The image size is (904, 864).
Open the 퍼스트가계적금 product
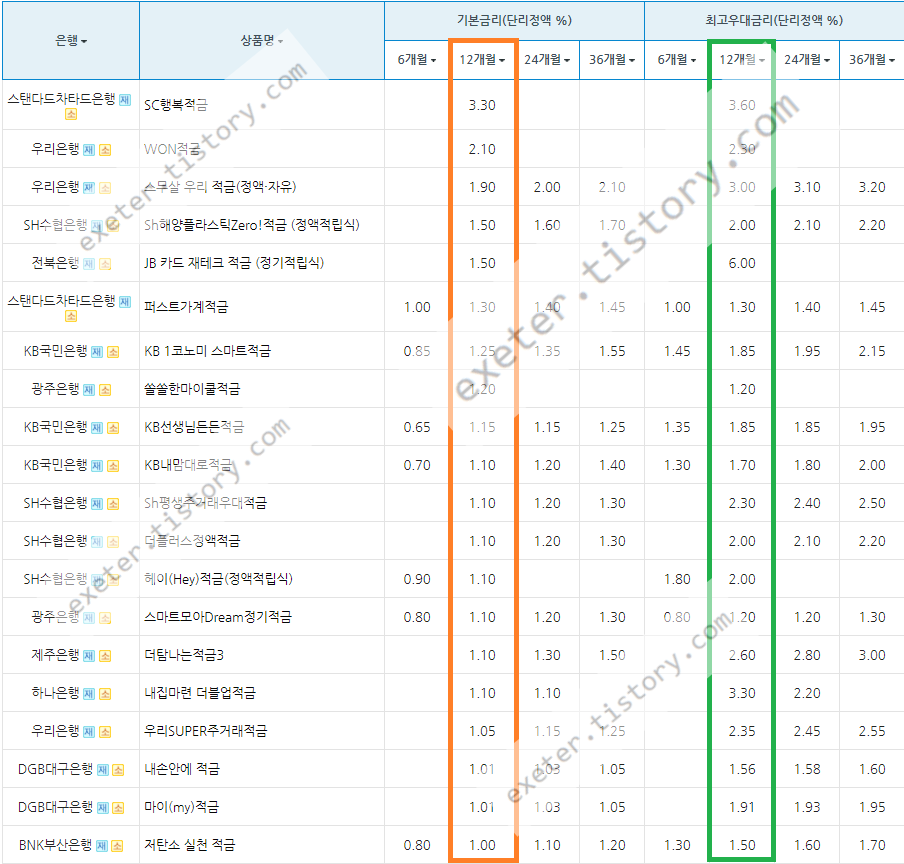point(186,307)
